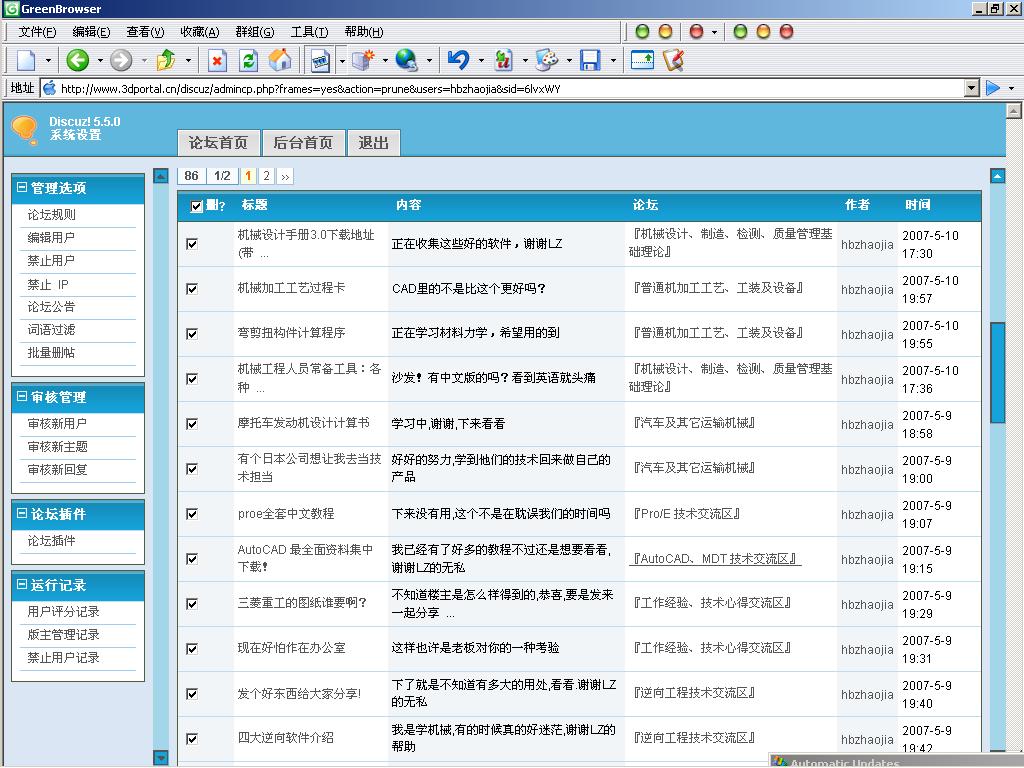Click the cube with spark toolbar icon
The width and height of the screenshot is (1024, 768).
click(x=363, y=60)
